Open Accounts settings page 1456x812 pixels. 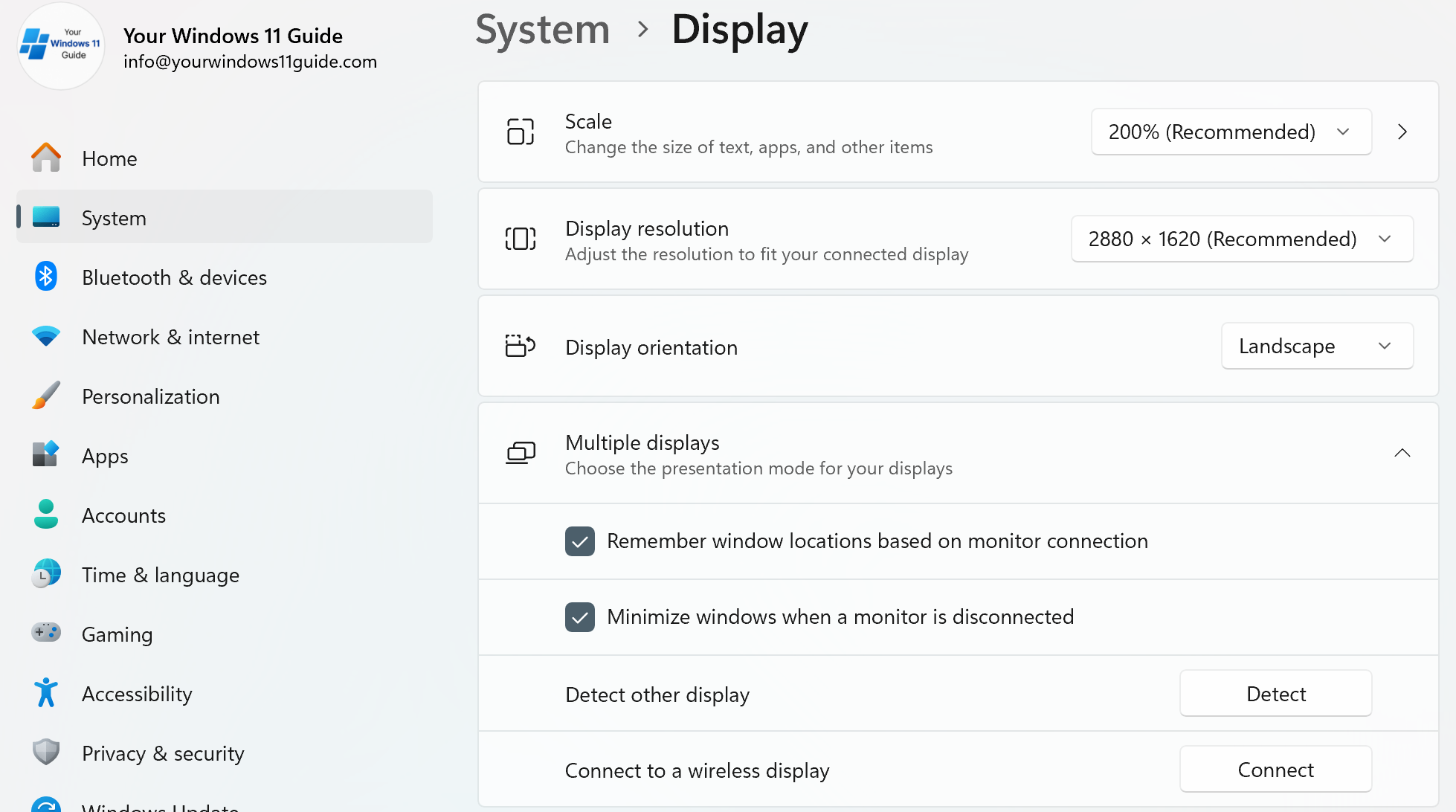224,515
